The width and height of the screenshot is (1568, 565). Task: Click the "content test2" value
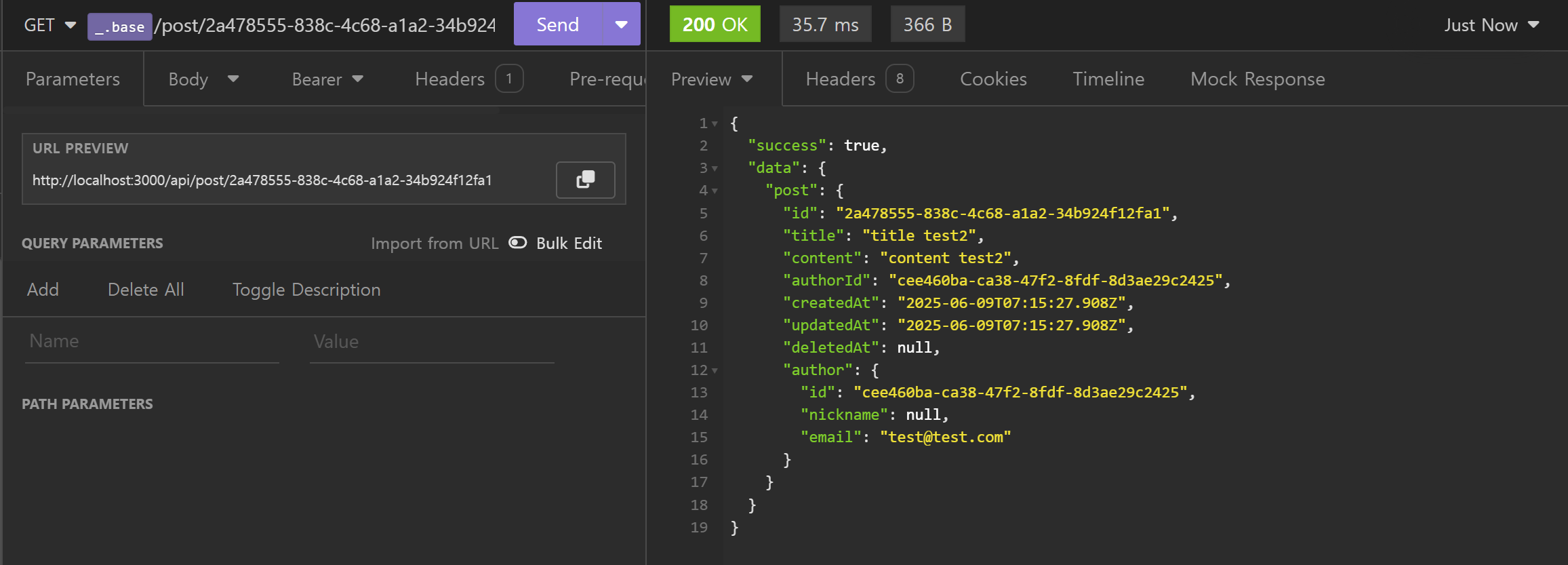[945, 258]
